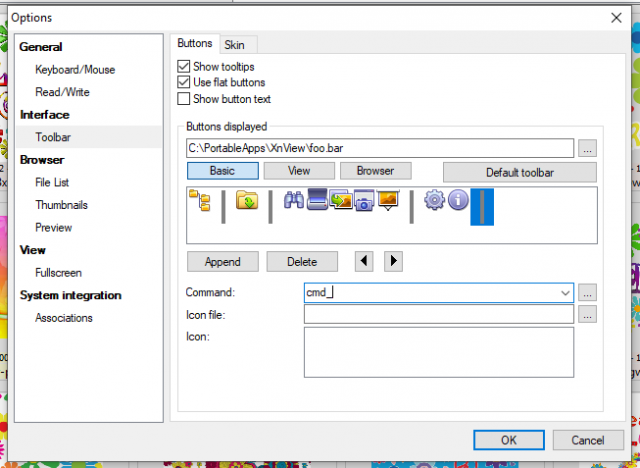Select Browser category in sidebar

[x=42, y=160]
